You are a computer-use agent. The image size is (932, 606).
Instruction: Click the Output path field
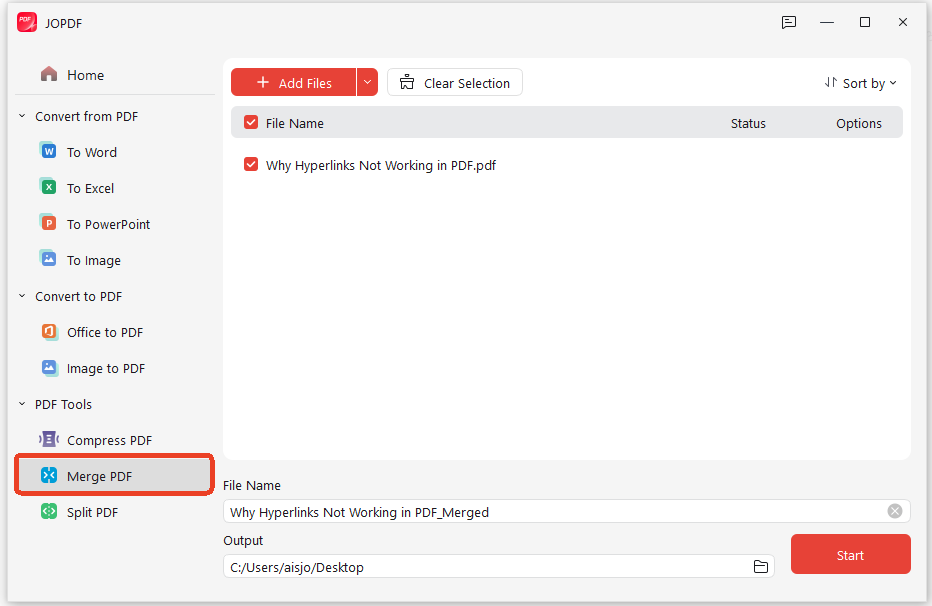(x=499, y=566)
